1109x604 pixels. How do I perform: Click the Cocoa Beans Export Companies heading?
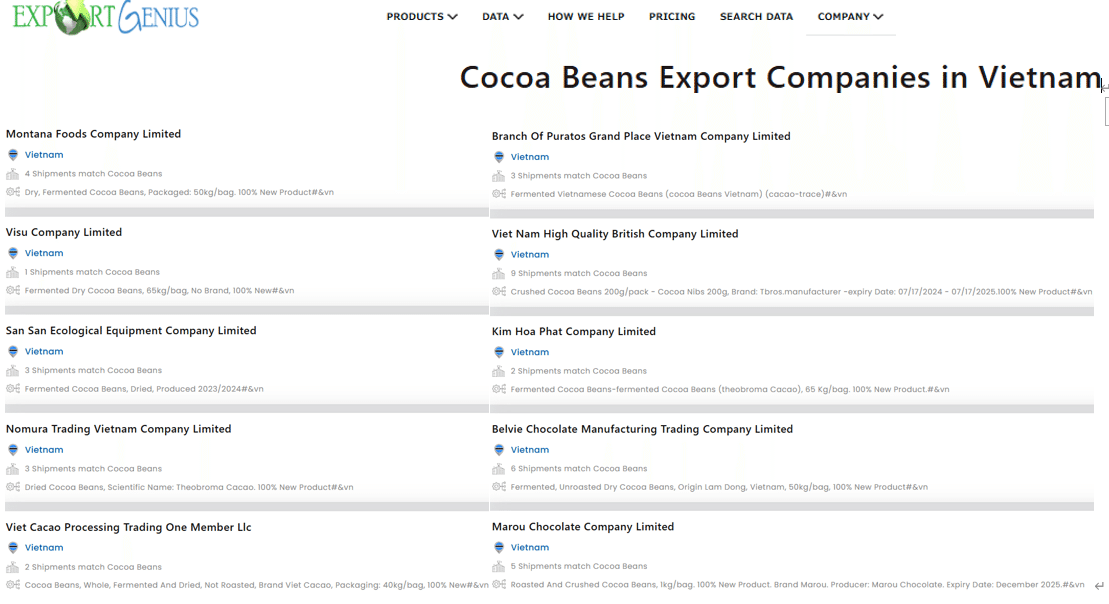pyautogui.click(x=780, y=78)
